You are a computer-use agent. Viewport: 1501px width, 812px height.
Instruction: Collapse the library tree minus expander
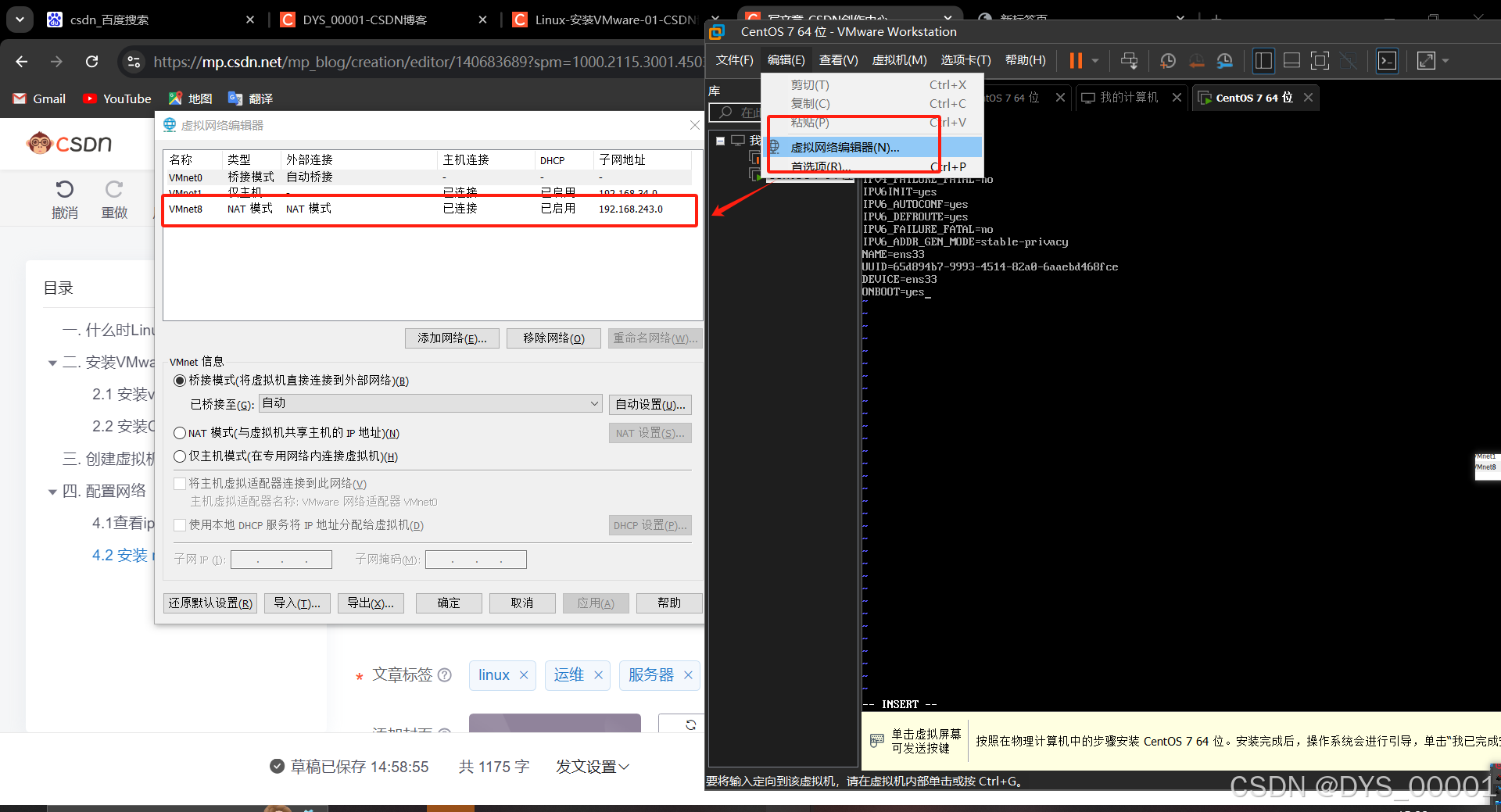pyautogui.click(x=720, y=141)
